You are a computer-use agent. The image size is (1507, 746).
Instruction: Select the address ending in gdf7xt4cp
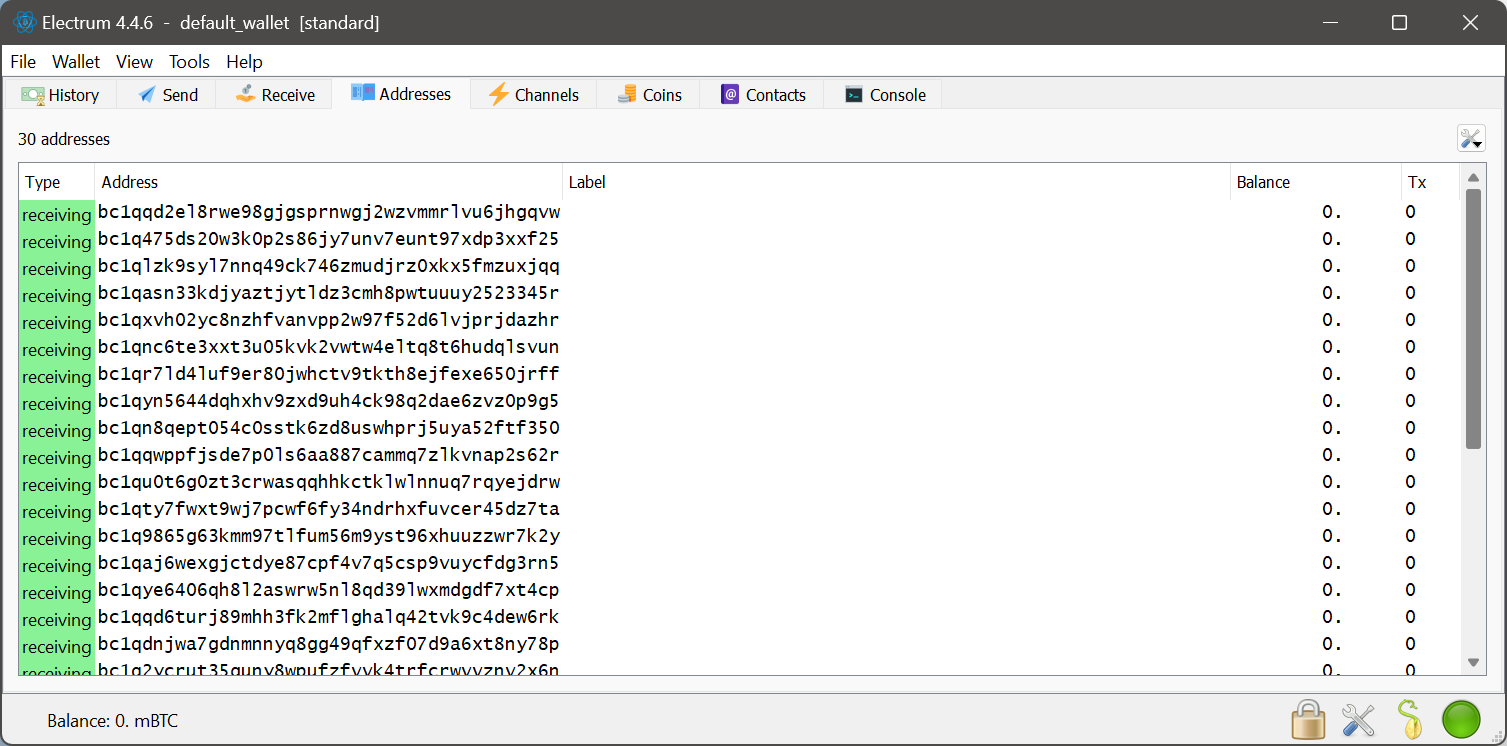[x=329, y=590]
